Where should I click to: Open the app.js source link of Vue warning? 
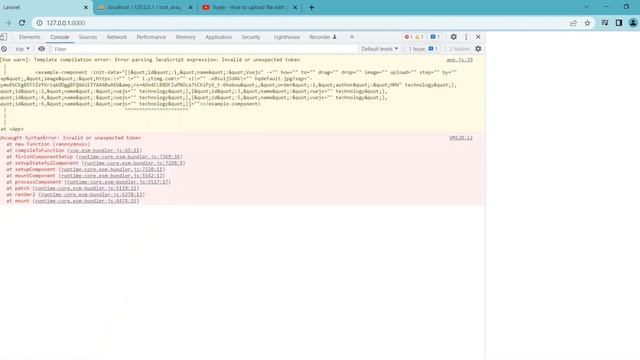point(460,60)
